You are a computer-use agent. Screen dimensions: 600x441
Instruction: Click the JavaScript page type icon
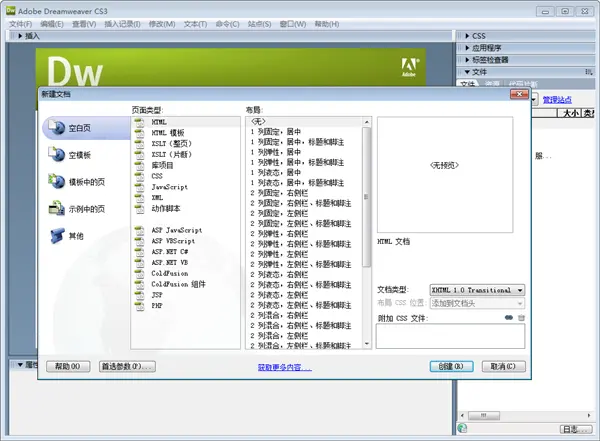pos(140,187)
